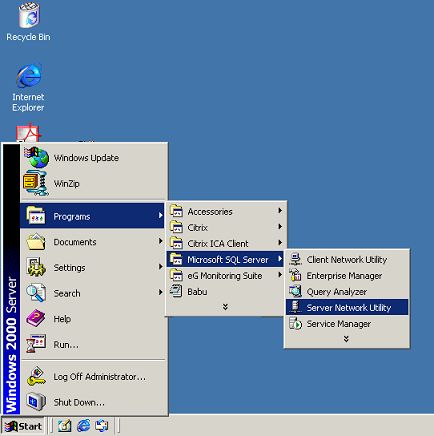Choose Query Analyzer entry
Image resolution: width=434 pixels, height=436 pixels.
point(347,291)
